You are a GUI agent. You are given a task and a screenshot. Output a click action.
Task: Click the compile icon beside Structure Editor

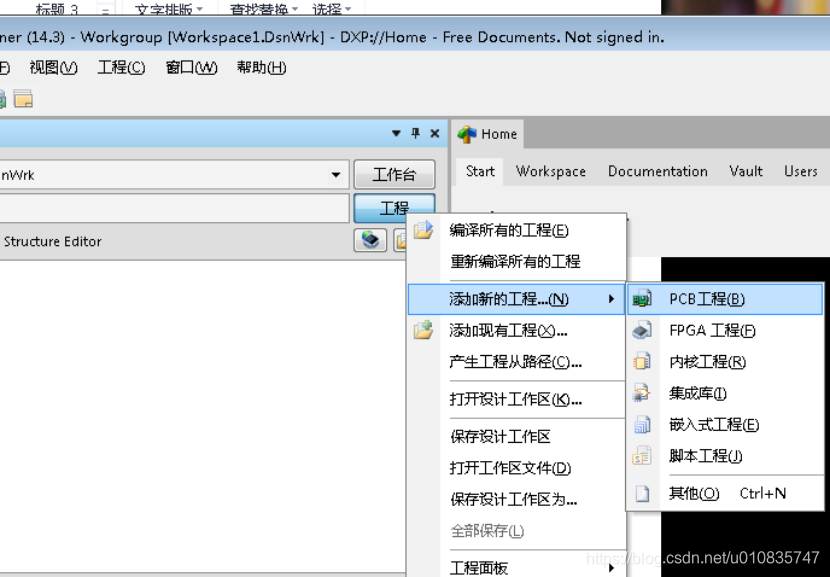(370, 240)
